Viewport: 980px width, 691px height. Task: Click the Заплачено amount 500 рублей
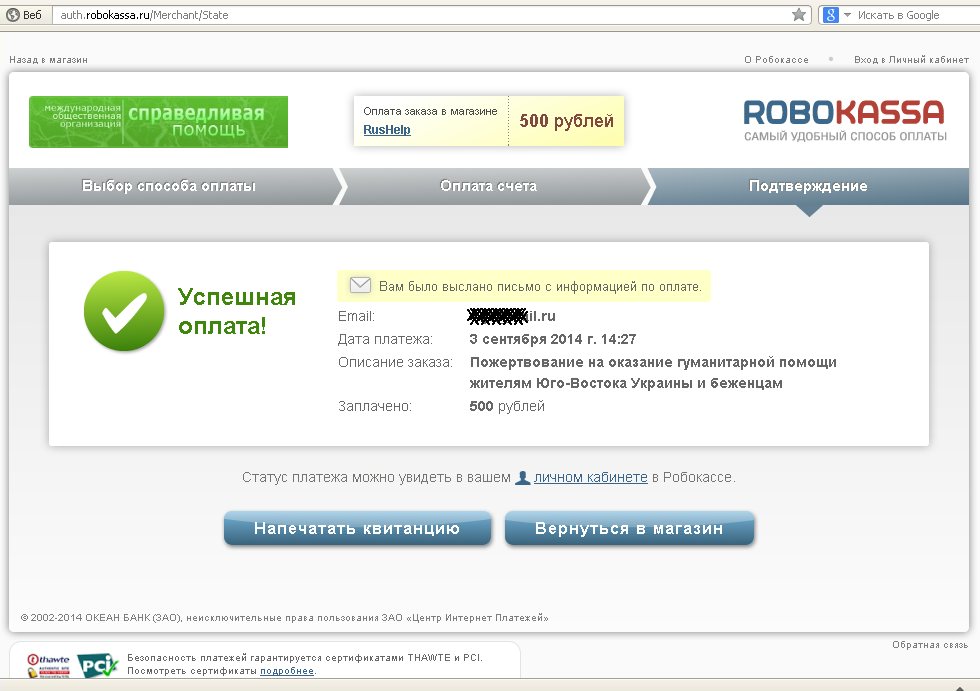507,406
